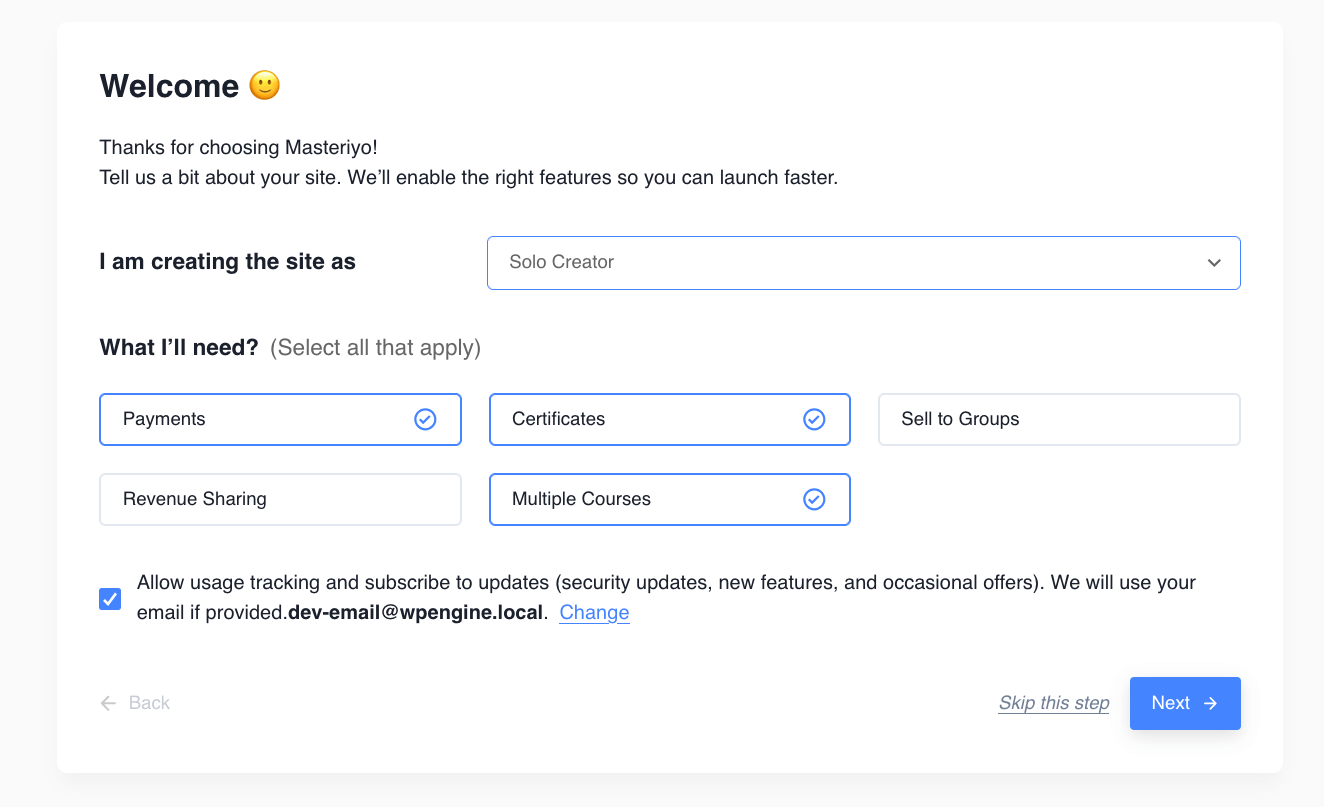Click the right arrow icon inside Next
The width and height of the screenshot is (1324, 807).
point(1211,703)
